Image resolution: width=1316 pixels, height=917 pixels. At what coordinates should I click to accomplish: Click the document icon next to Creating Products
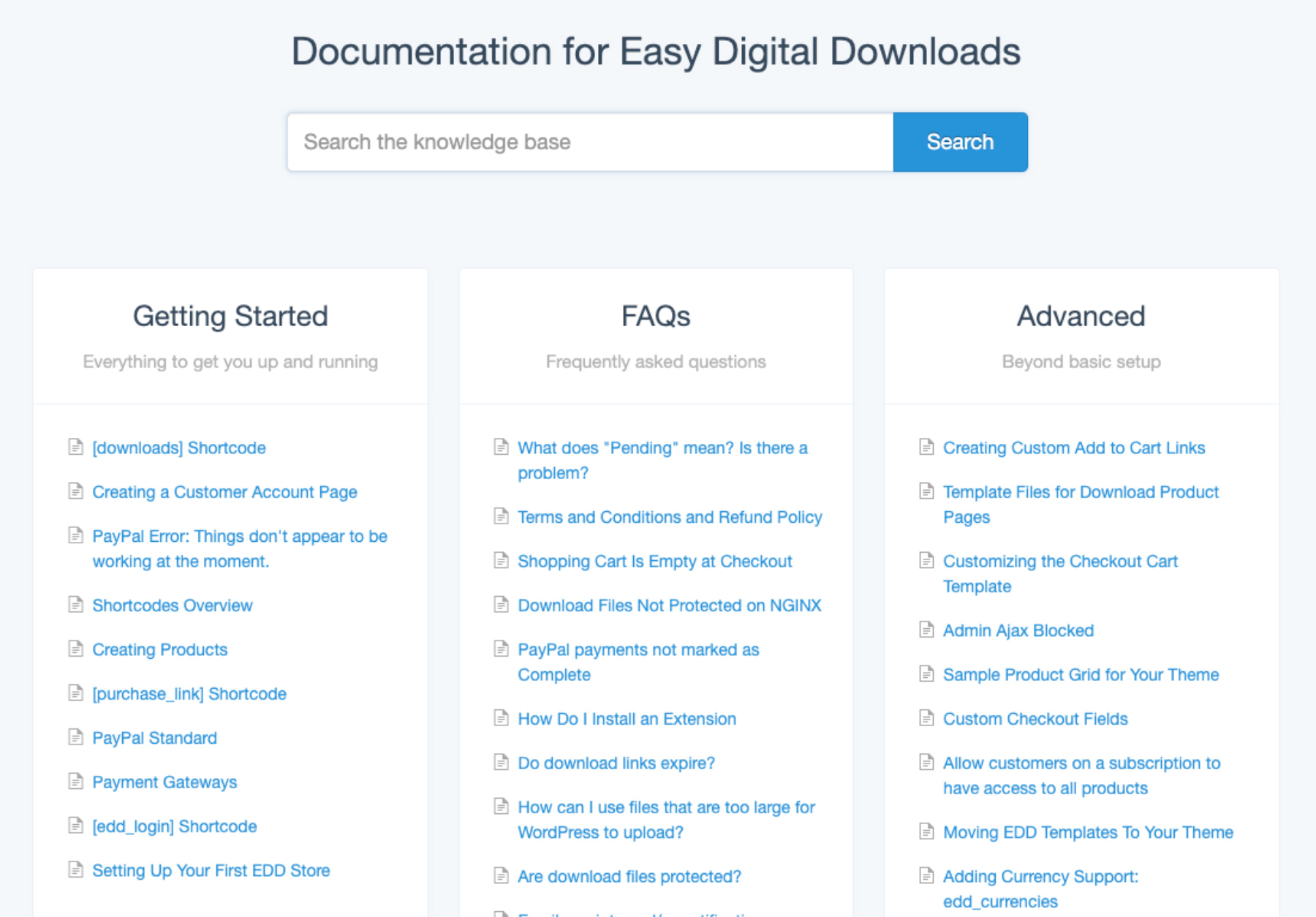tap(75, 649)
